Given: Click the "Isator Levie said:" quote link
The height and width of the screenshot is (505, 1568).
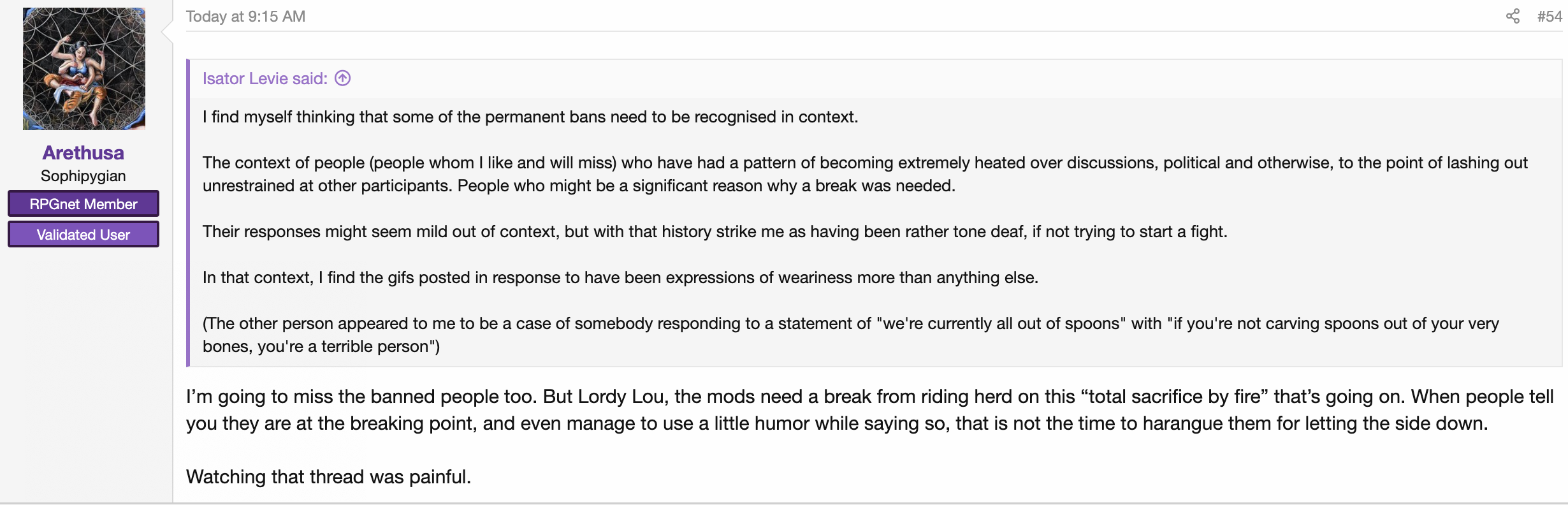Looking at the screenshot, I should tap(265, 78).
